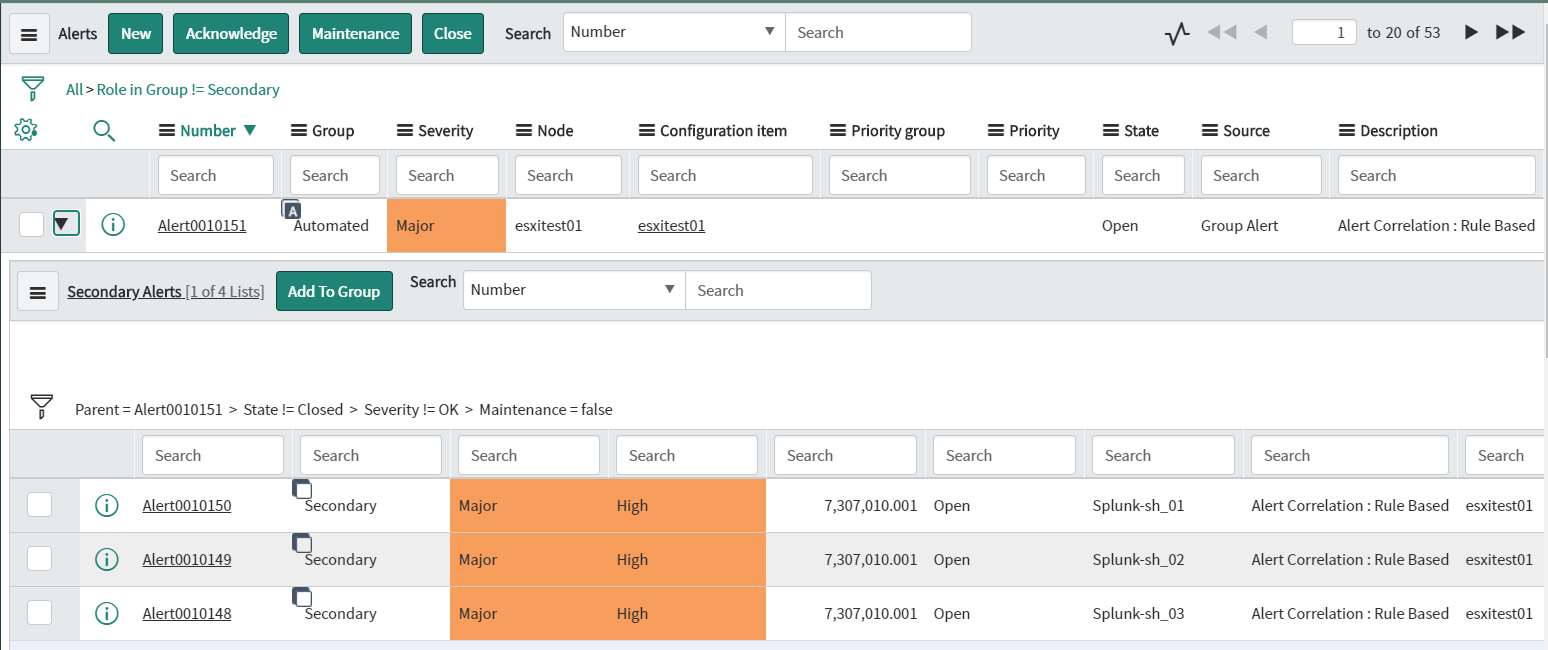The height and width of the screenshot is (650, 1548).
Task: Click the filter funnel icon above the breadcrumb
Action: (33, 89)
